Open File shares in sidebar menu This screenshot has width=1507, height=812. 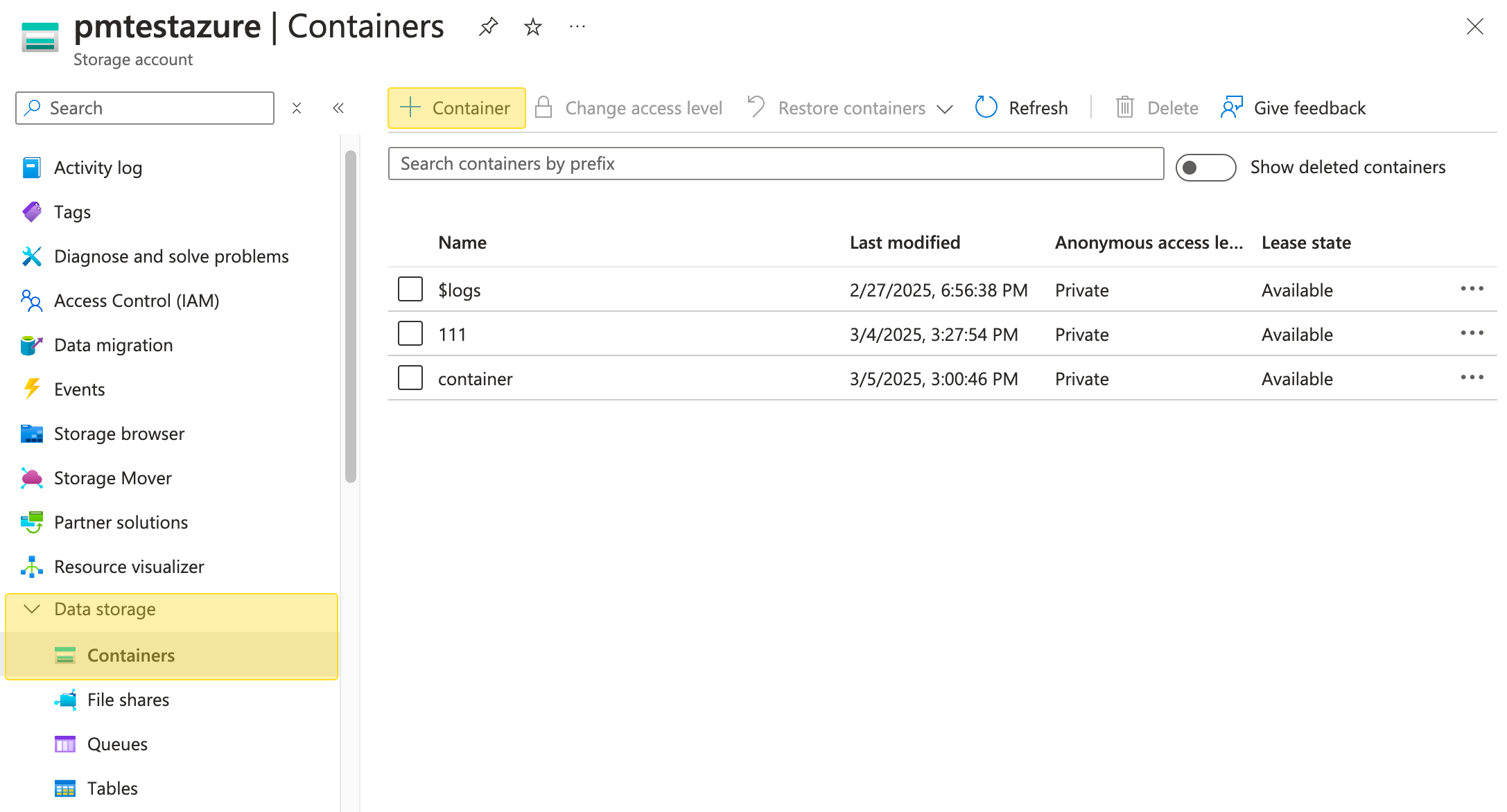click(x=128, y=700)
